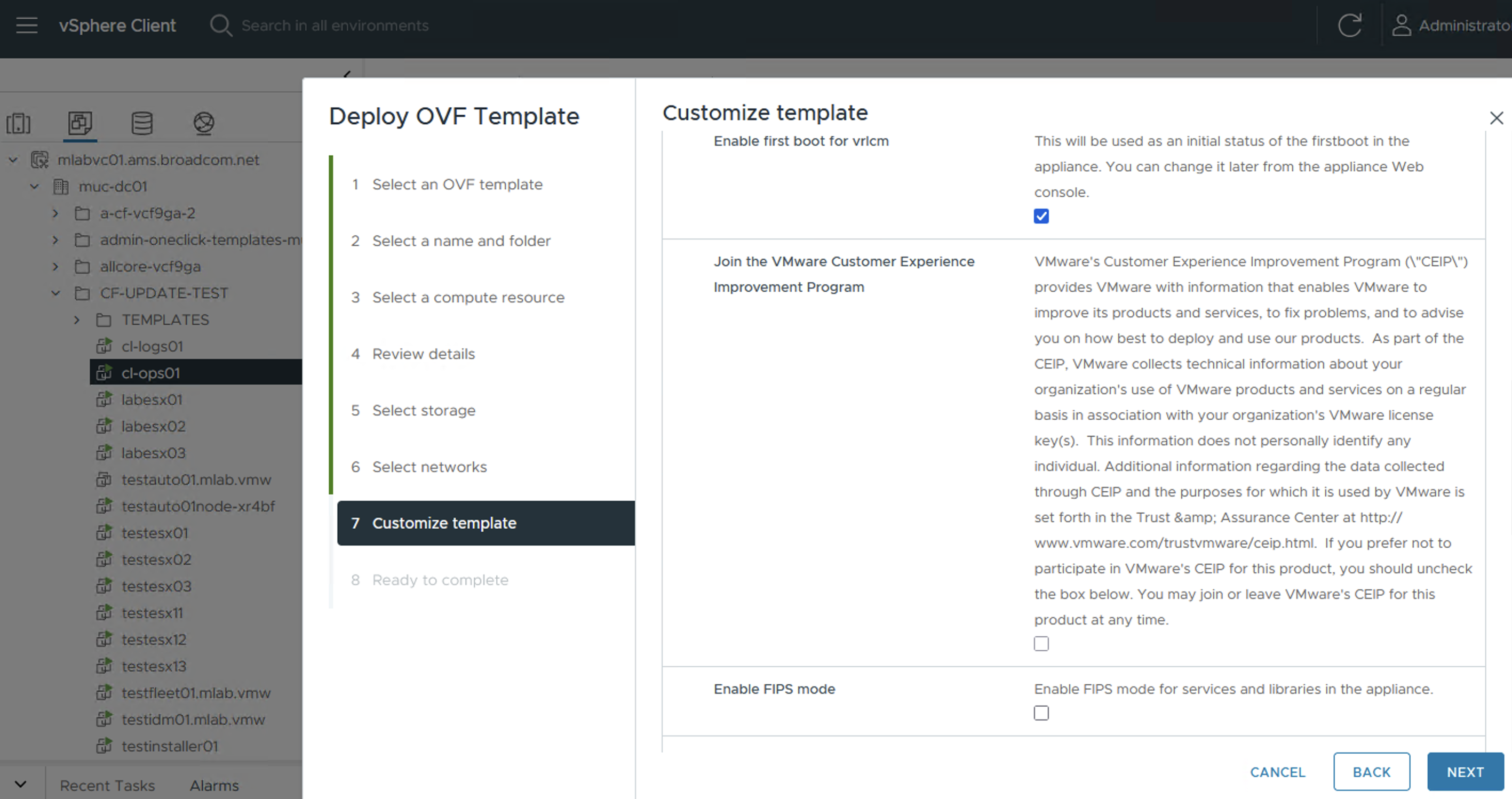Open the Networking inventory view

pyautogui.click(x=204, y=123)
